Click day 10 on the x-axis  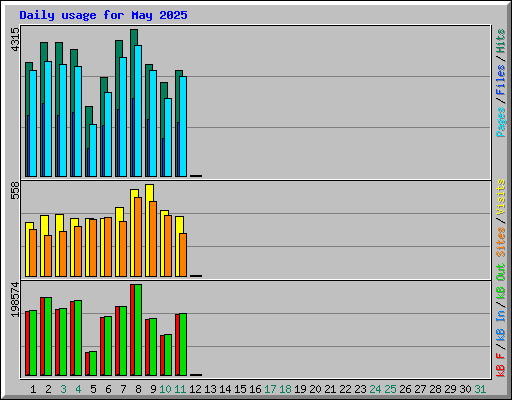tap(165, 389)
